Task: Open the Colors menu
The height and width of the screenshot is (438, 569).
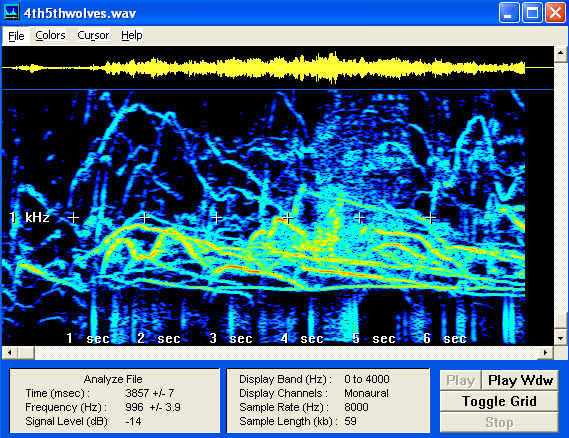Action: [50, 35]
